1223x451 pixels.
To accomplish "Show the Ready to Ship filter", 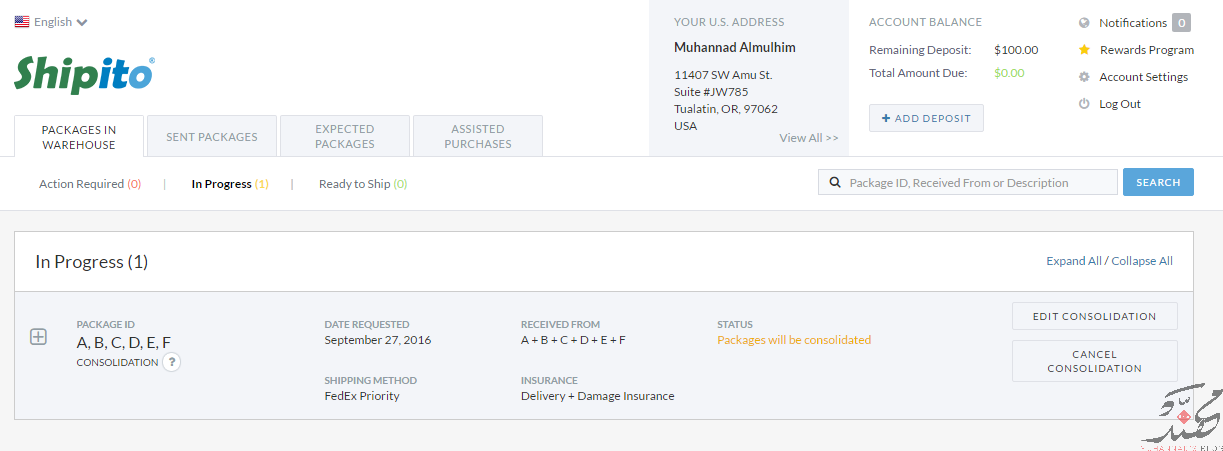I will click(x=363, y=184).
